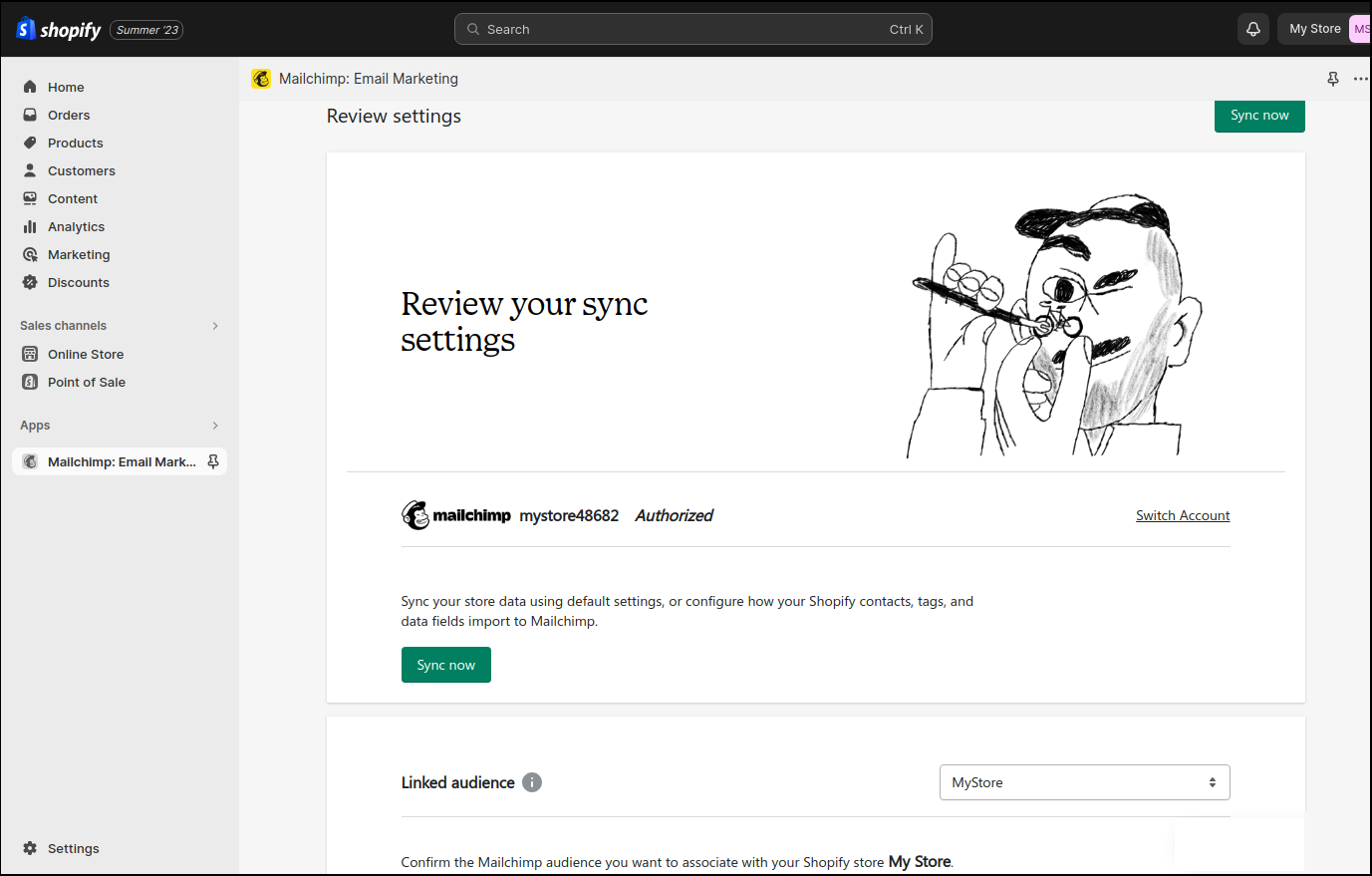Click the Products tag icon
Viewport: 1372px width, 876px height.
point(30,143)
